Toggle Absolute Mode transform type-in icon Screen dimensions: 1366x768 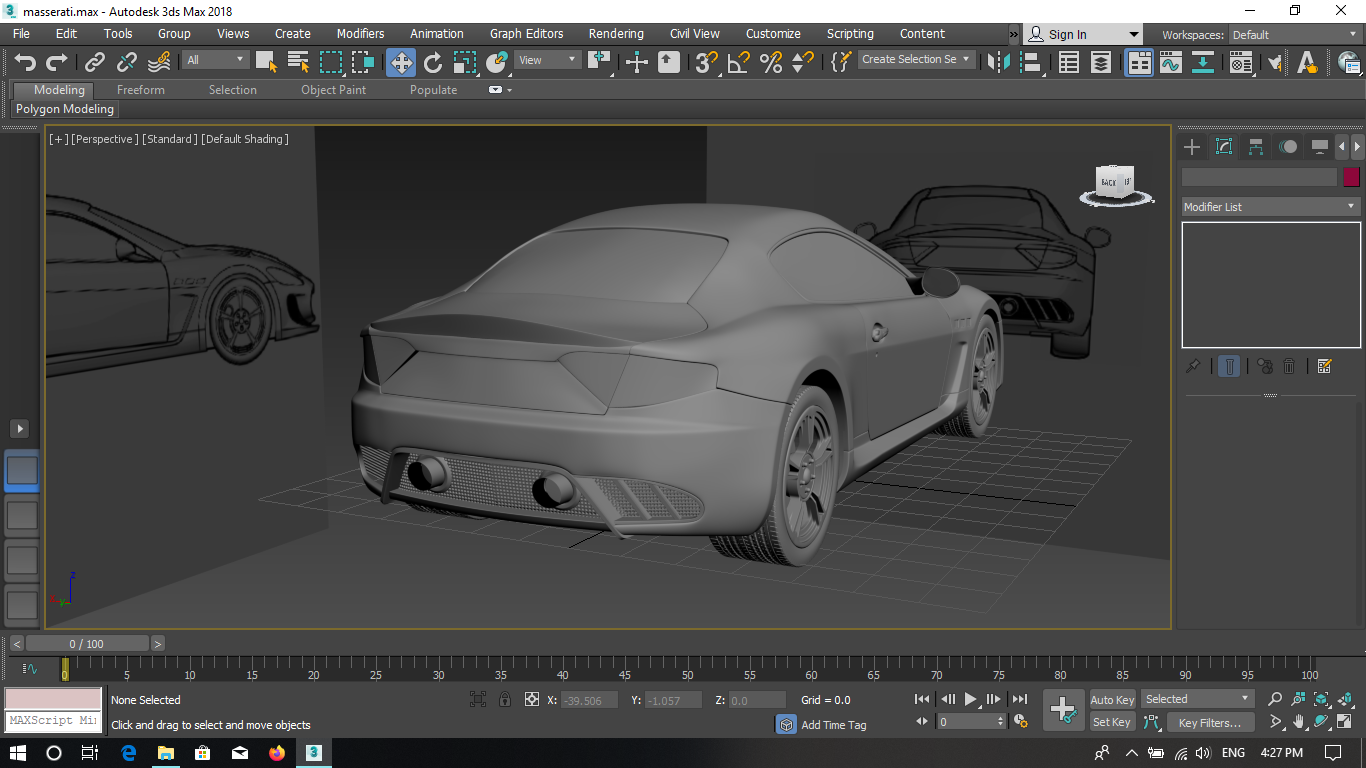[532, 700]
